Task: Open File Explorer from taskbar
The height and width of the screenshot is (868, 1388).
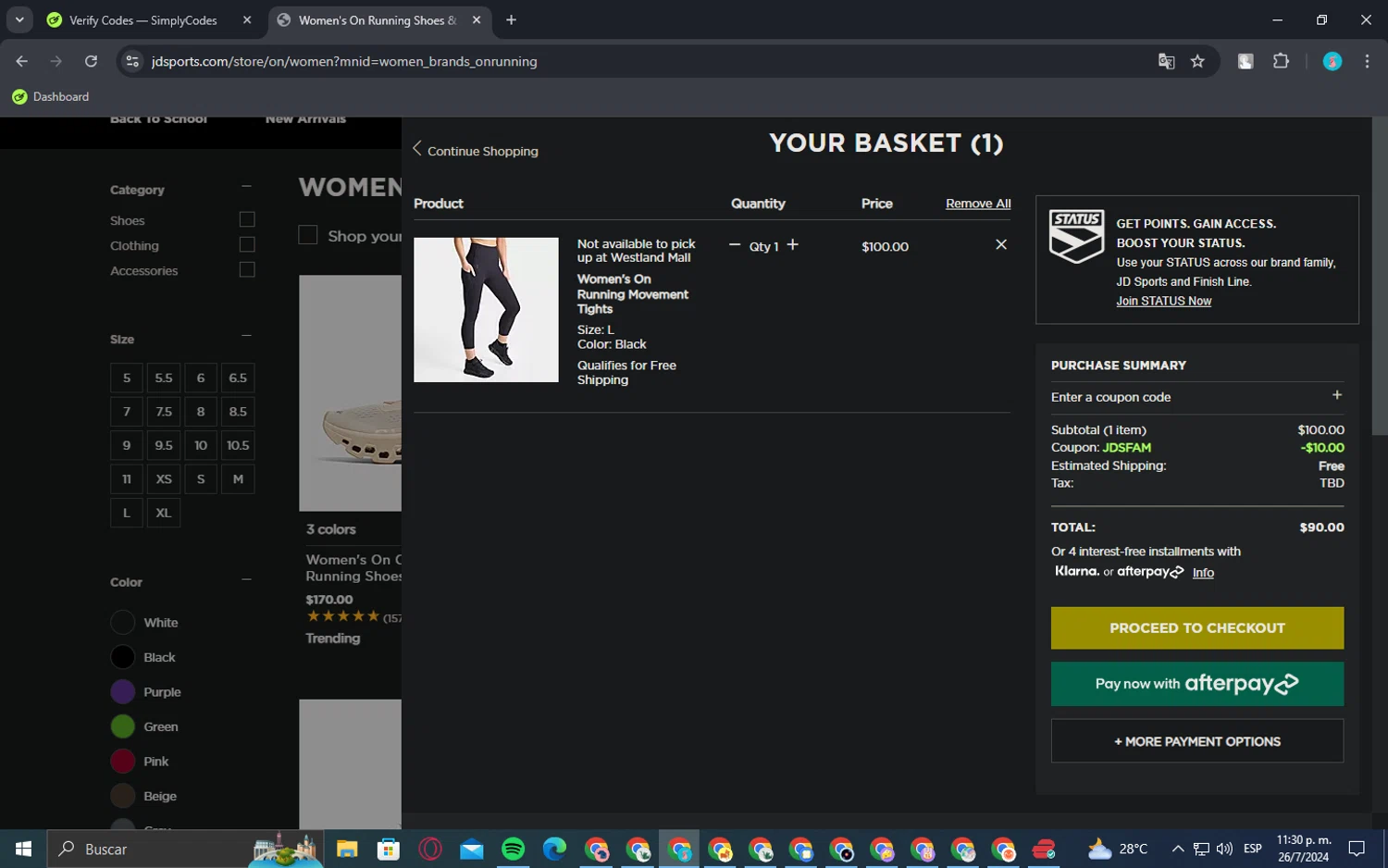Action: click(347, 849)
